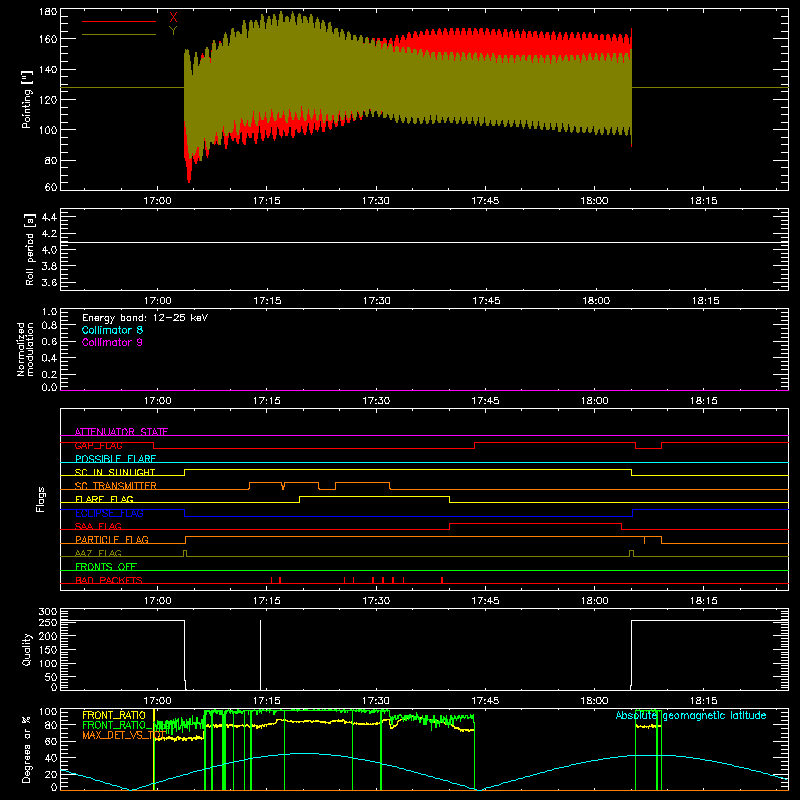
Task: Click the orange MAX_DET_VS_TOT legend label
Action: click(123, 735)
